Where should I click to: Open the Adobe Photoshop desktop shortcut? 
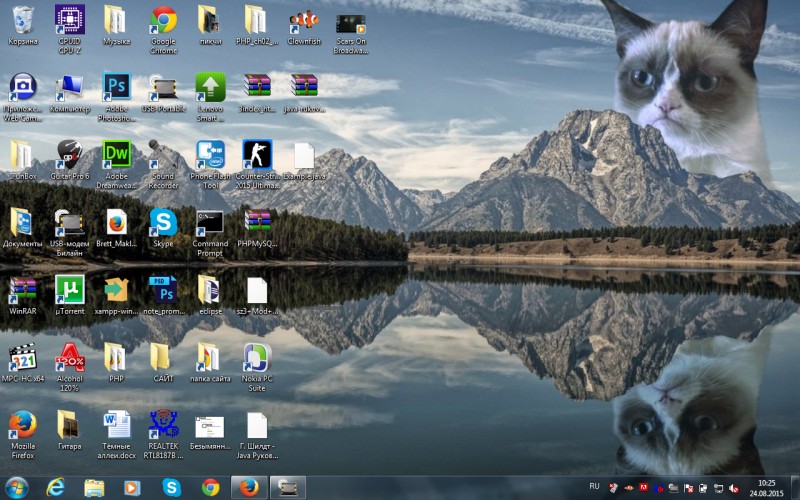pyautogui.click(x=116, y=87)
